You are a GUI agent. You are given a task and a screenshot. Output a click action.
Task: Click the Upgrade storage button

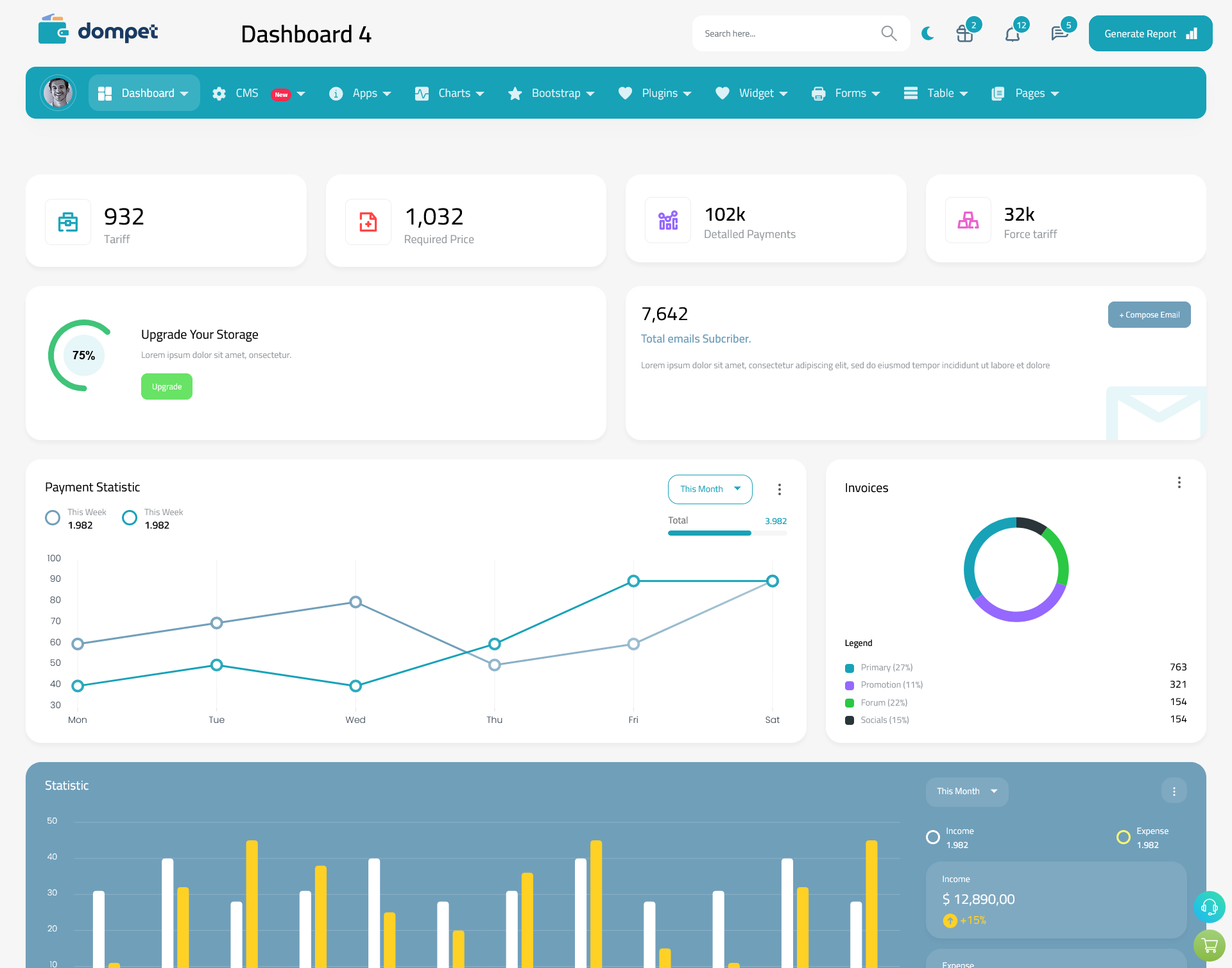click(166, 386)
